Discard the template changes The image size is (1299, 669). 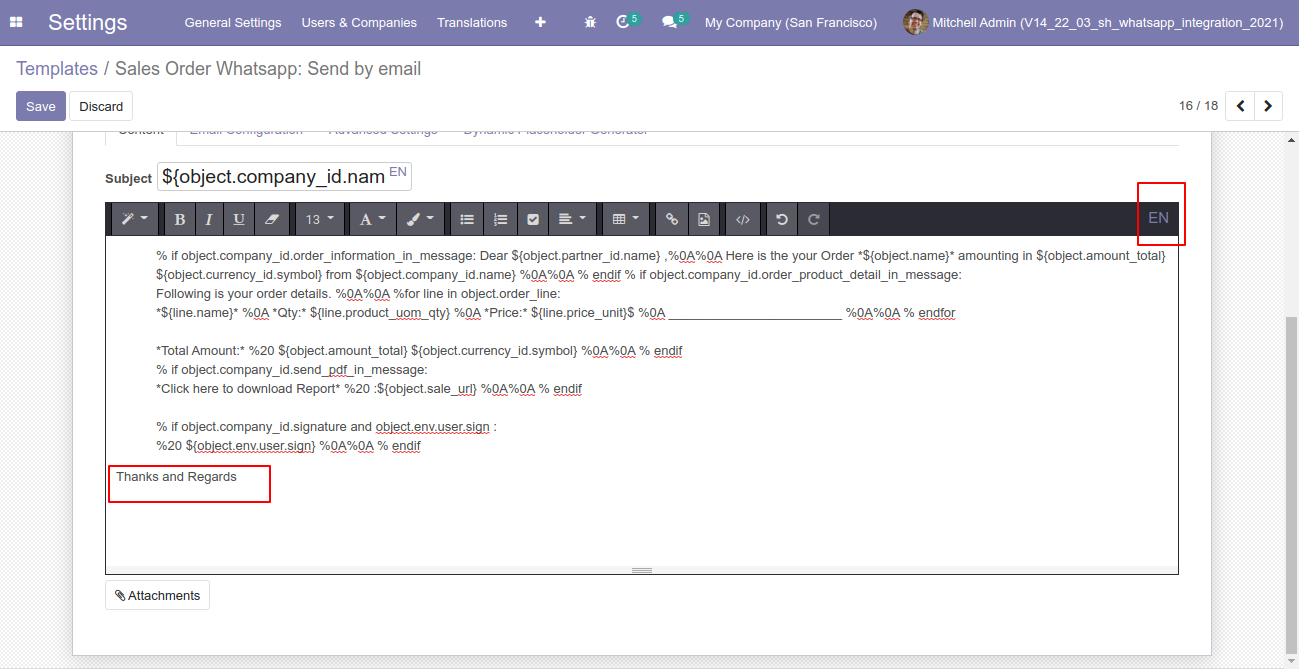[101, 106]
